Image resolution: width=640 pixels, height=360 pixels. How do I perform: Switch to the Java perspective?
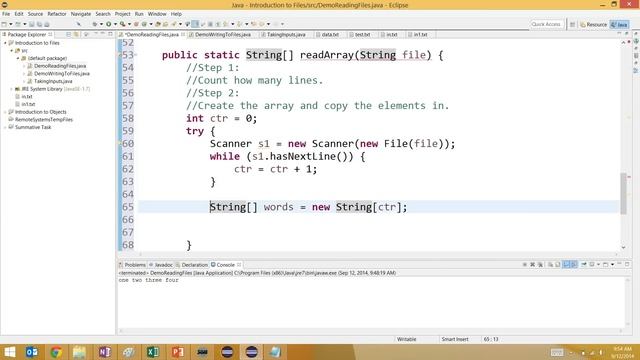(619, 24)
